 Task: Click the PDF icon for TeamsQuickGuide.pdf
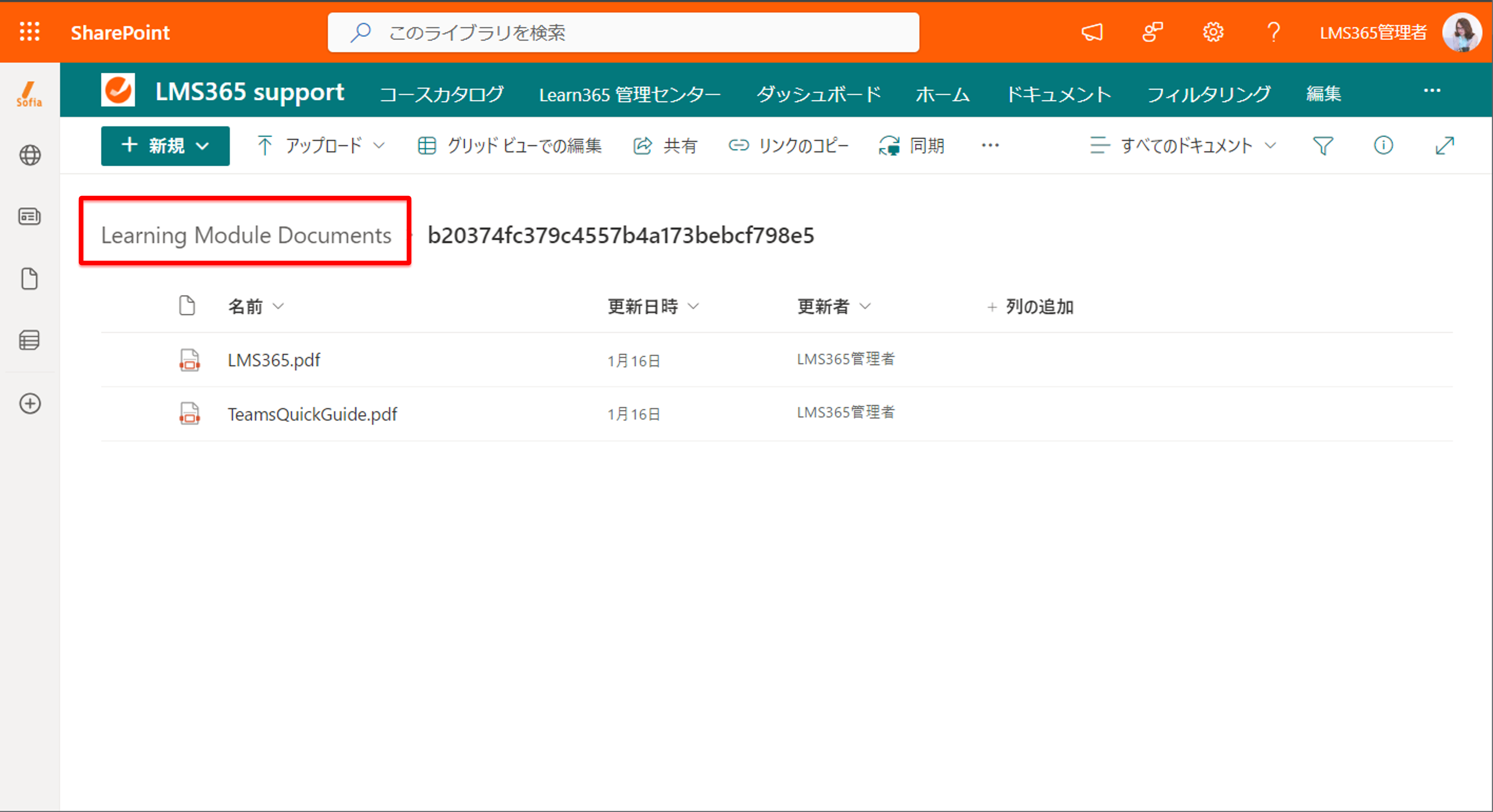point(189,414)
